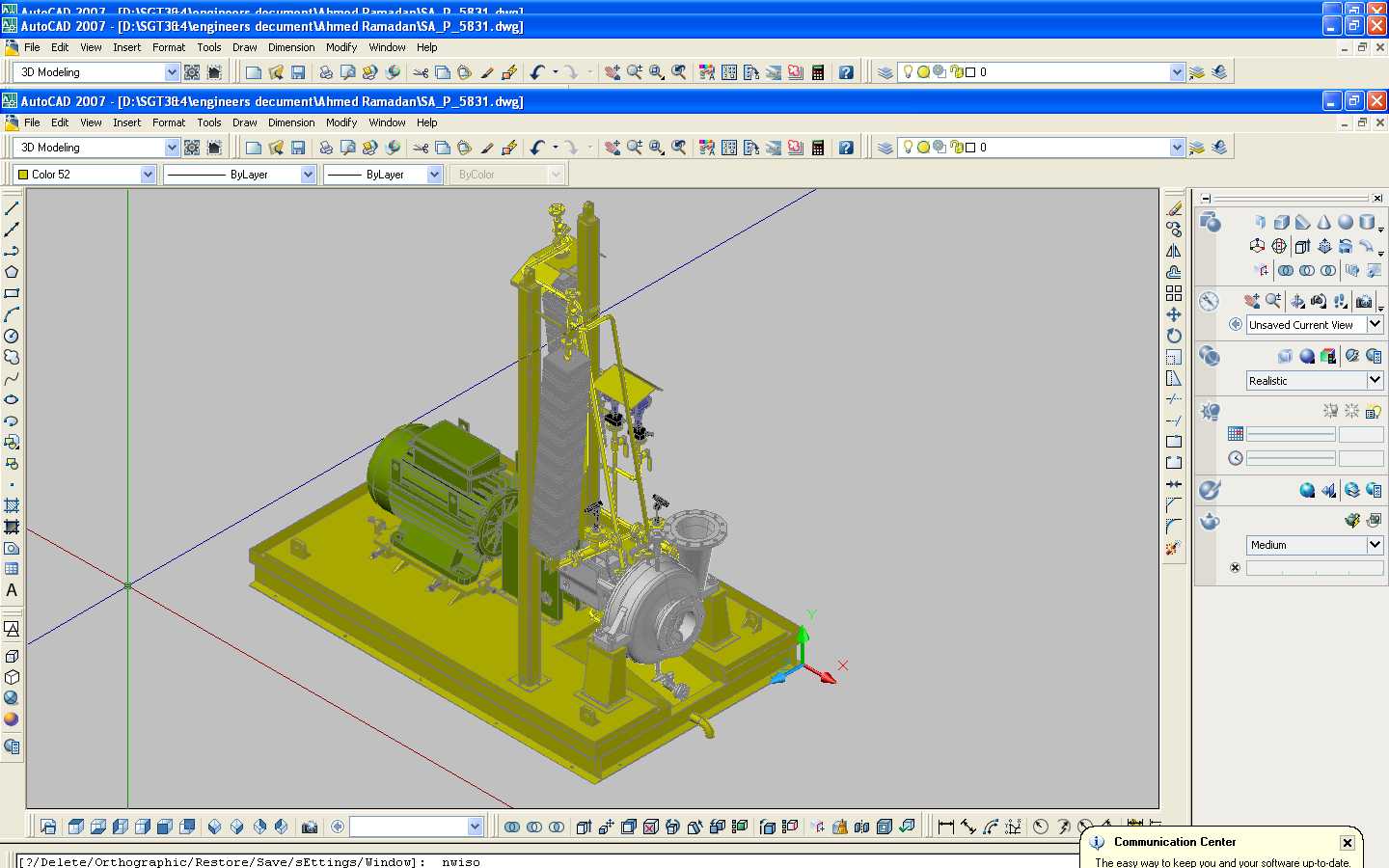
Task: Open the Dimension menu in lower menu bar
Action: tap(291, 122)
